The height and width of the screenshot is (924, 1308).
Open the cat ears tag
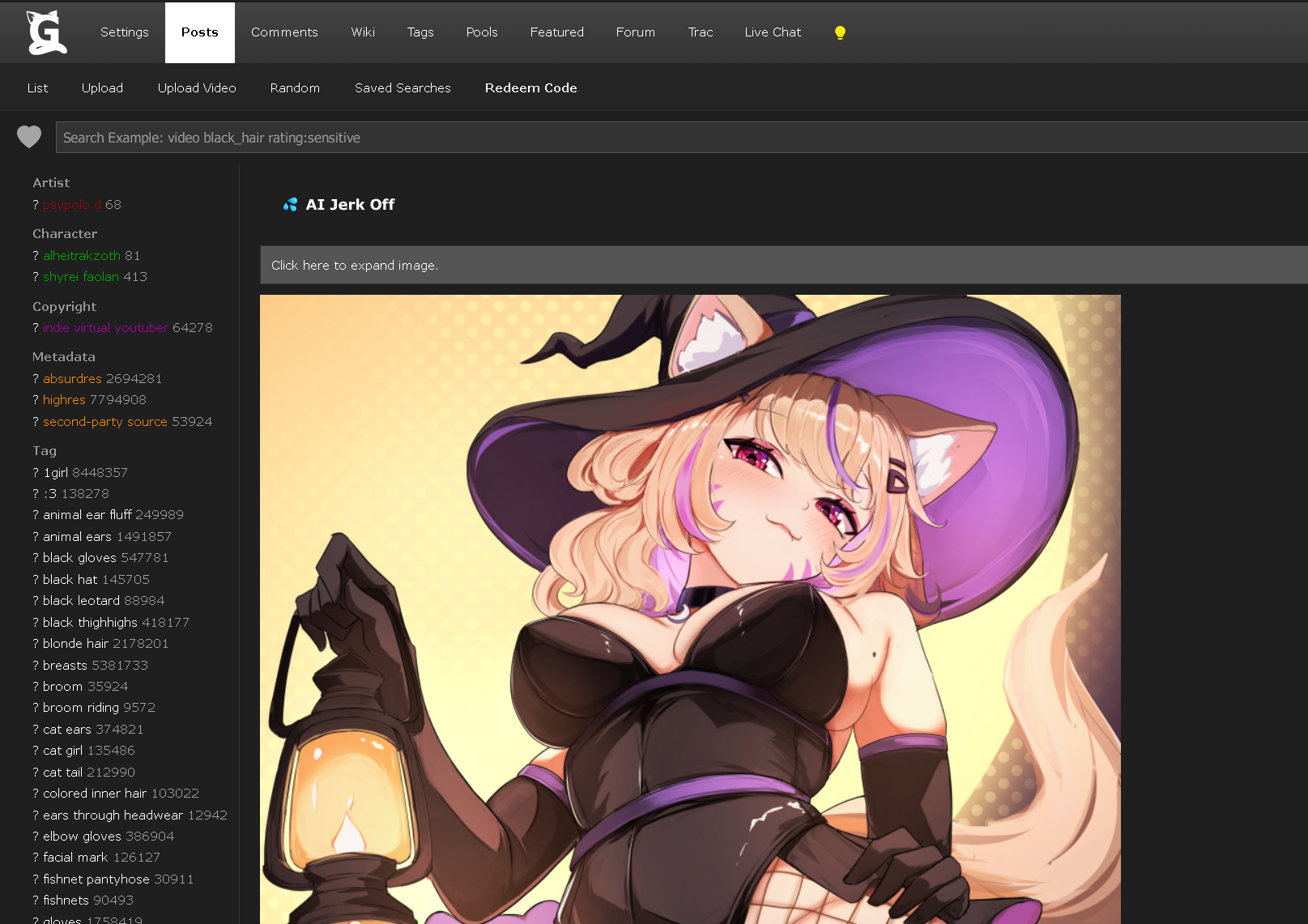(67, 730)
